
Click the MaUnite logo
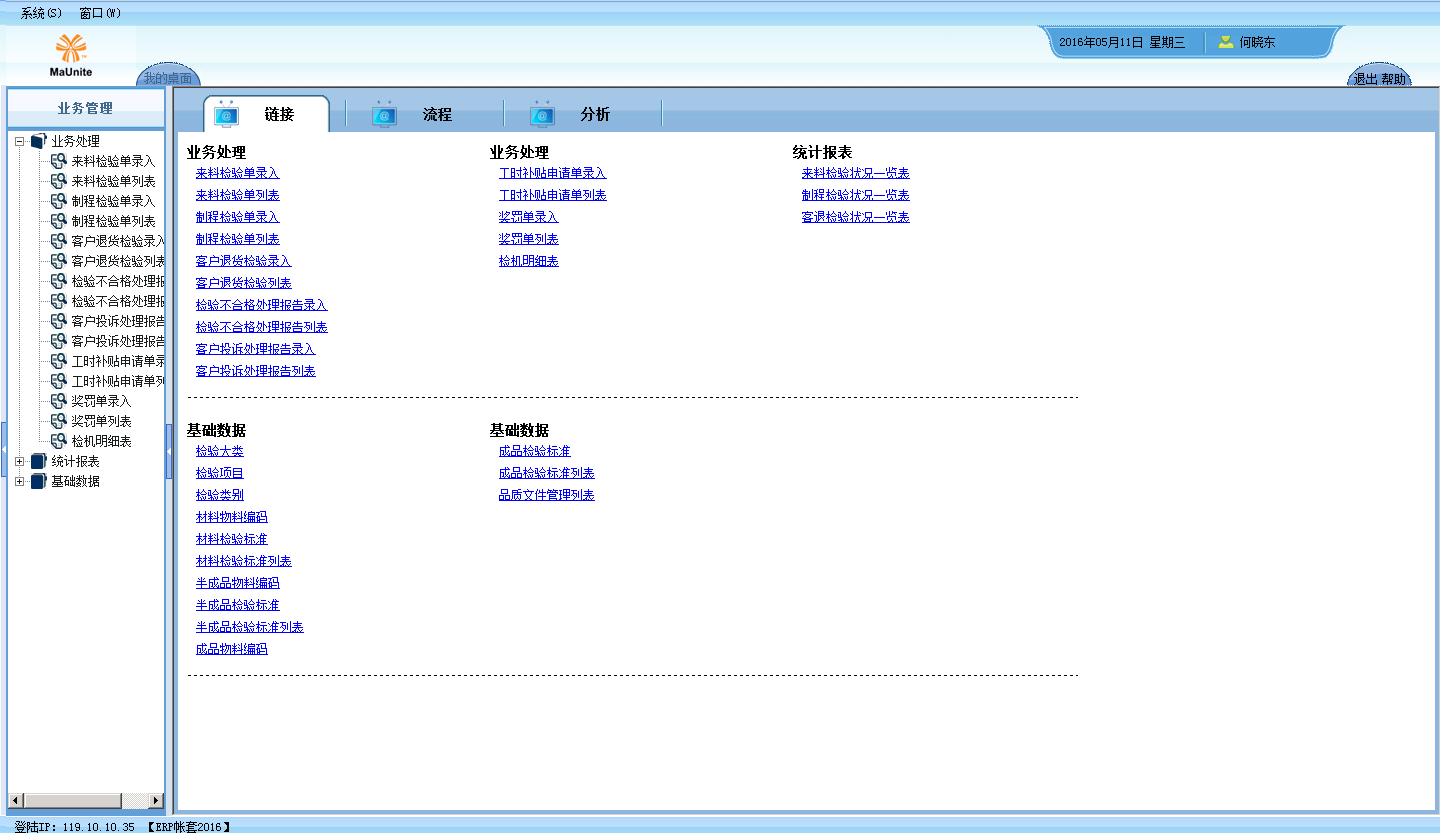coord(71,55)
